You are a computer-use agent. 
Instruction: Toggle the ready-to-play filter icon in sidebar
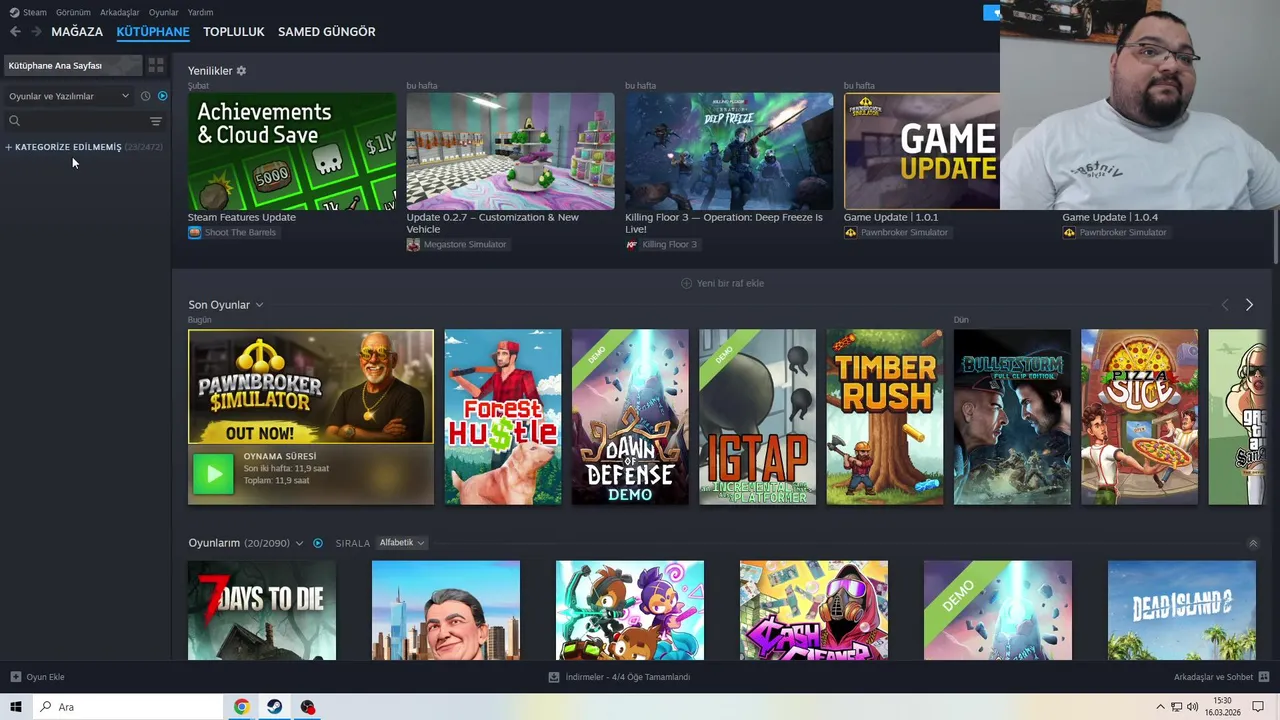coord(163,96)
